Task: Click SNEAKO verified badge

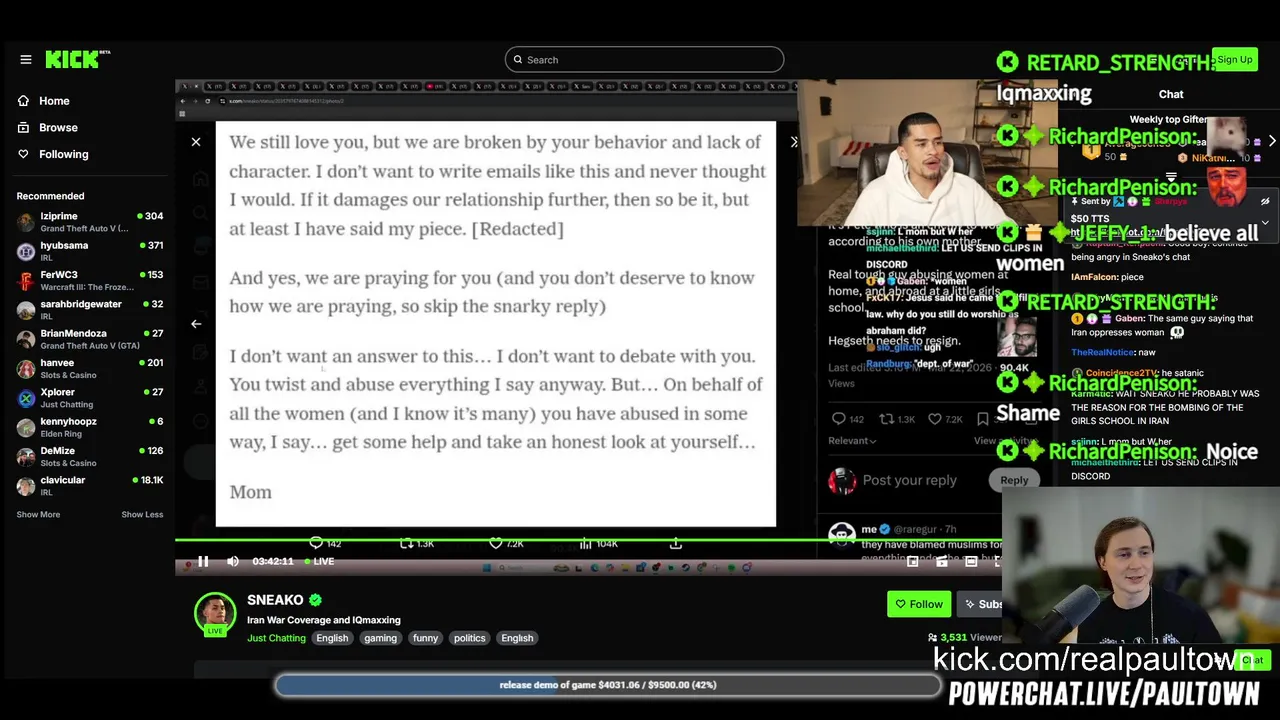Action: click(315, 600)
